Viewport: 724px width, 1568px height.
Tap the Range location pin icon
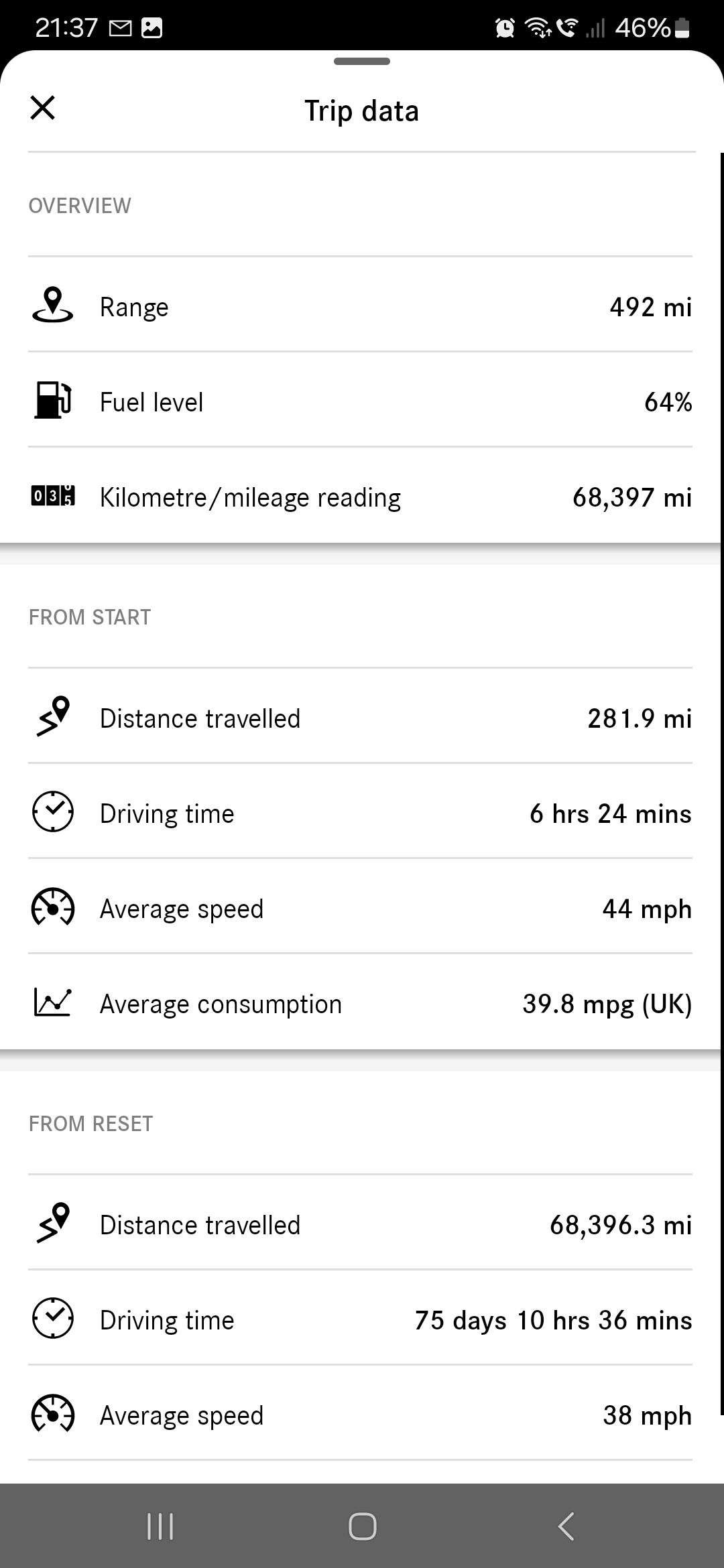point(52,306)
